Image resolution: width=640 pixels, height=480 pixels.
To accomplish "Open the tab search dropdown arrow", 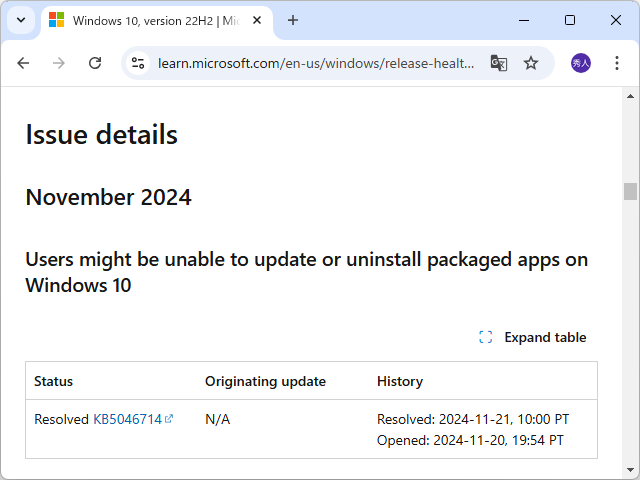I will (21, 20).
